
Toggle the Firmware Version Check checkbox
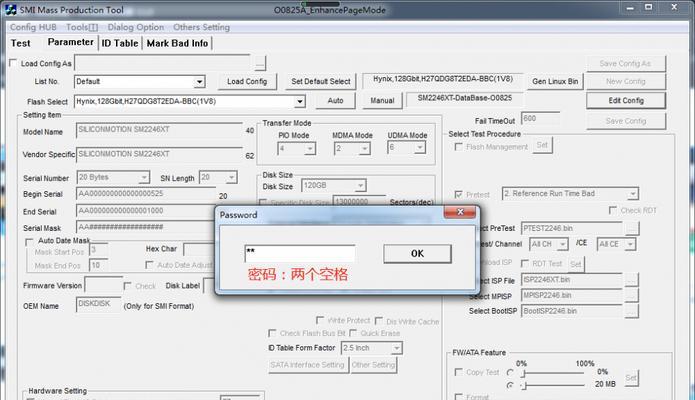coord(128,286)
